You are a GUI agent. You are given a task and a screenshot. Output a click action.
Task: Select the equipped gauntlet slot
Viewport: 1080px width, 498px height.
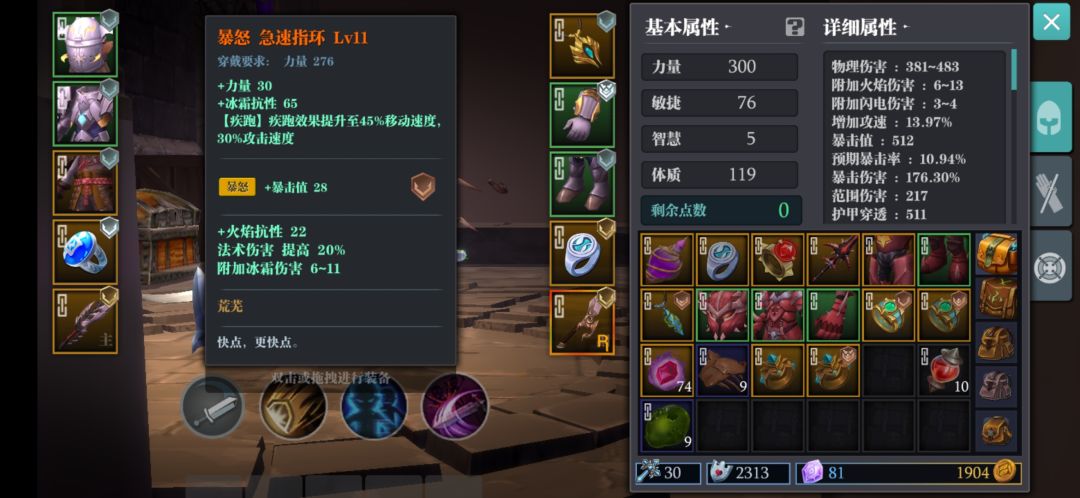point(582,114)
